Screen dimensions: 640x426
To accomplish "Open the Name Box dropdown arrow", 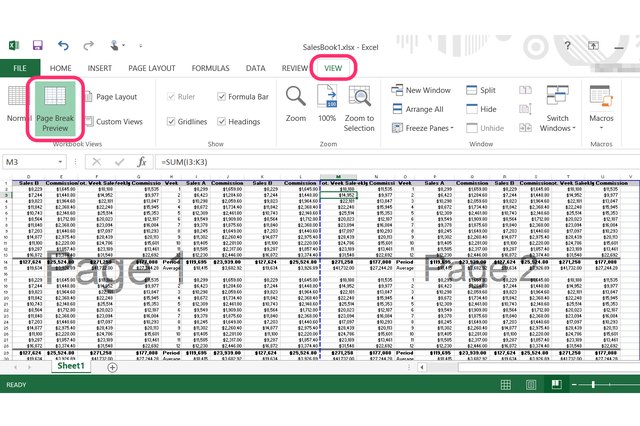I will click(x=60, y=162).
